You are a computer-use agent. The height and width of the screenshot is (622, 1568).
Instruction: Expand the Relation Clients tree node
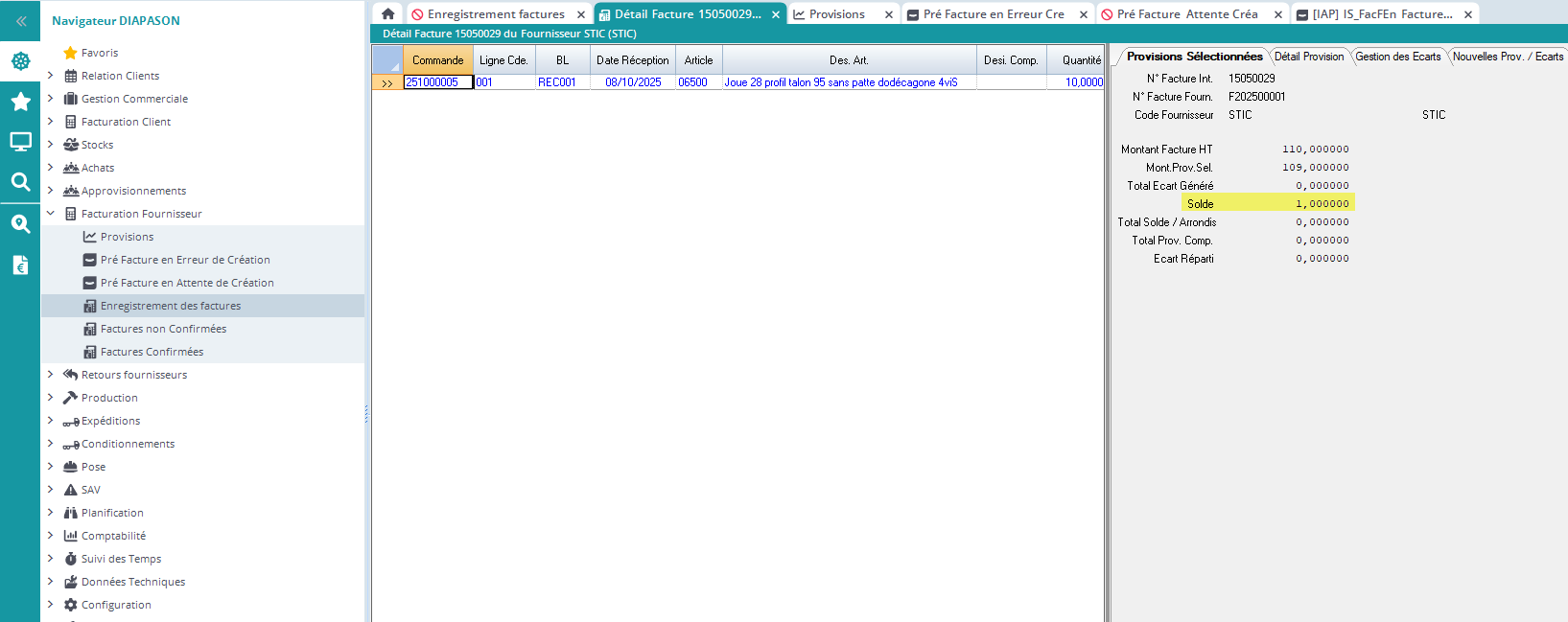pyautogui.click(x=51, y=76)
